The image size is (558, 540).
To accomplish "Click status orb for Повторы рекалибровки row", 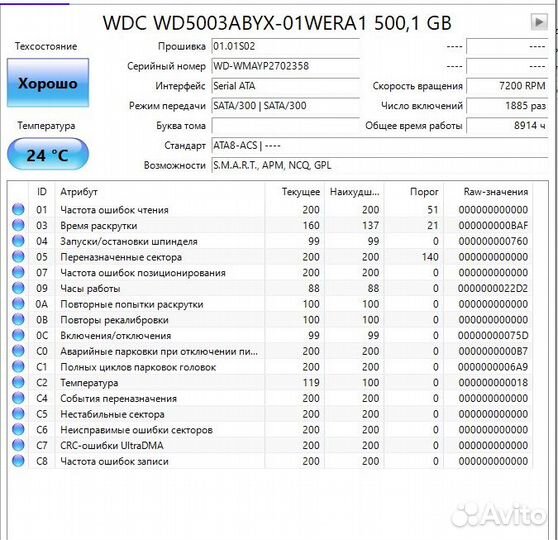I will click(x=18, y=319).
